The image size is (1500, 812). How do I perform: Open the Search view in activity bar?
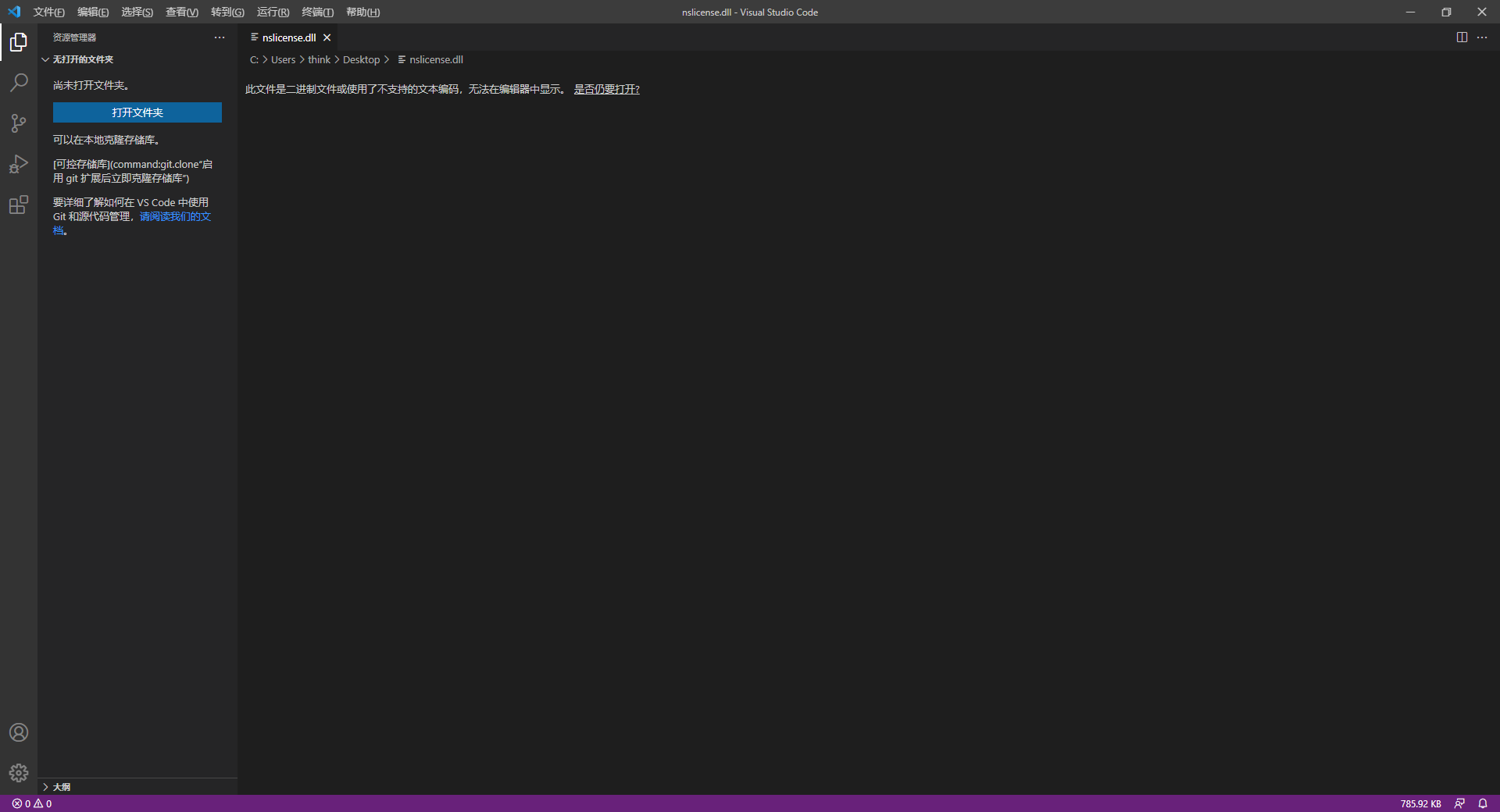pos(19,83)
